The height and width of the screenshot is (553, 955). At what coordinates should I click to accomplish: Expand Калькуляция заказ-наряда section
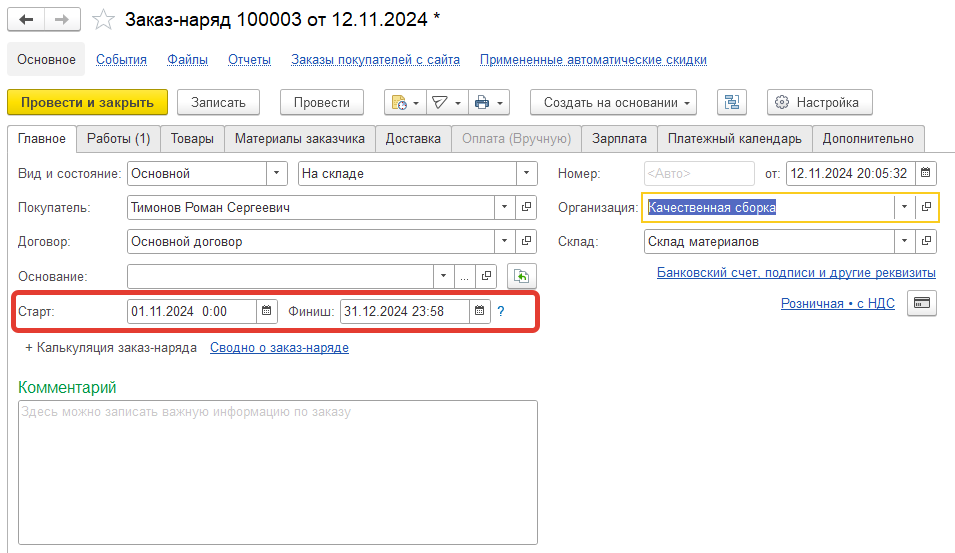111,347
